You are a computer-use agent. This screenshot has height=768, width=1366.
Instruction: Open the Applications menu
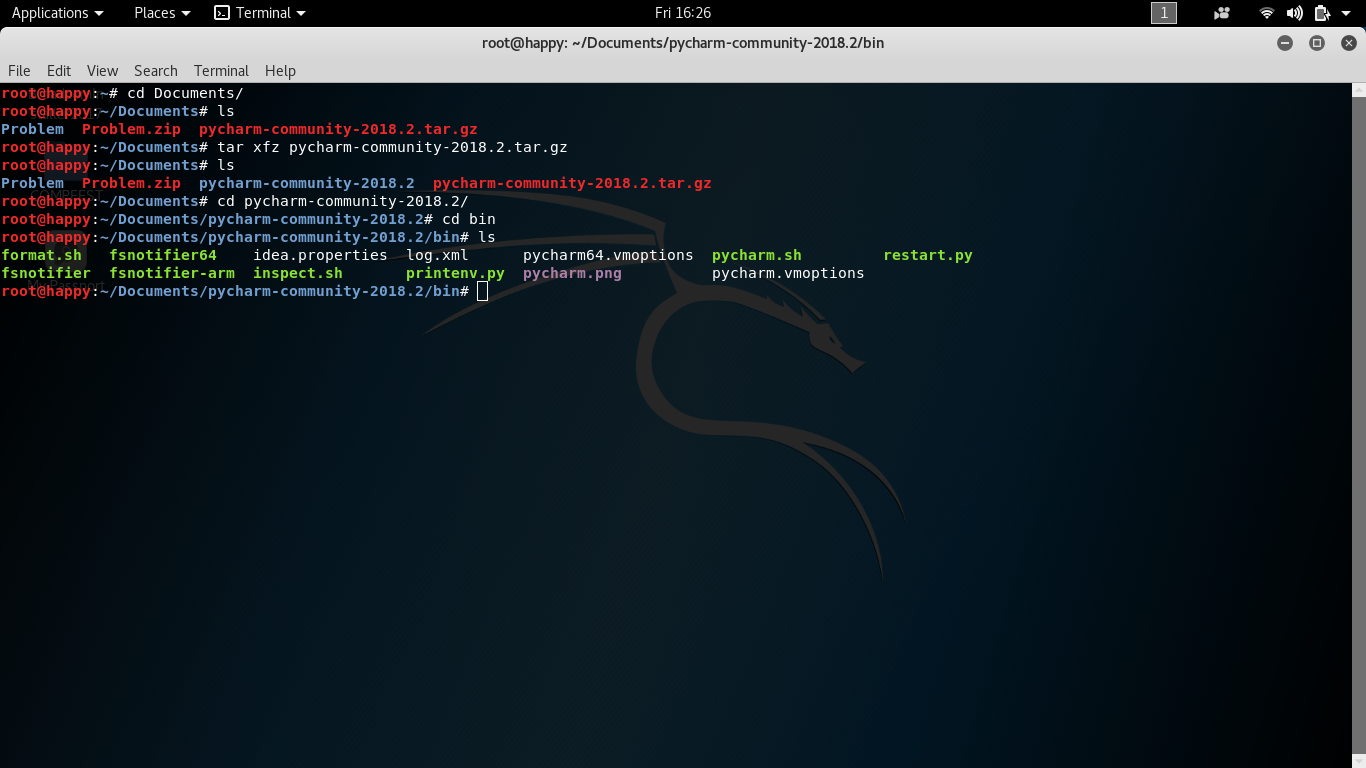pos(57,13)
